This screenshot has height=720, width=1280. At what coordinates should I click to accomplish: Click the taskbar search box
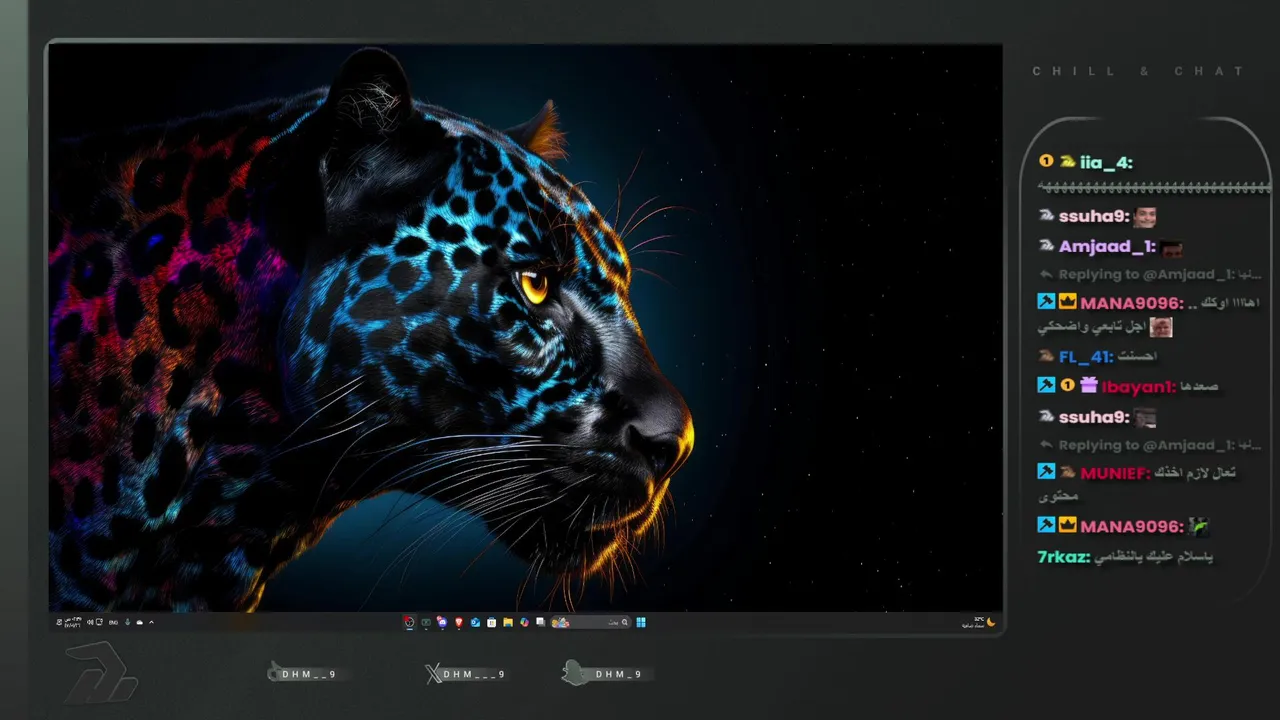pyautogui.click(x=590, y=622)
